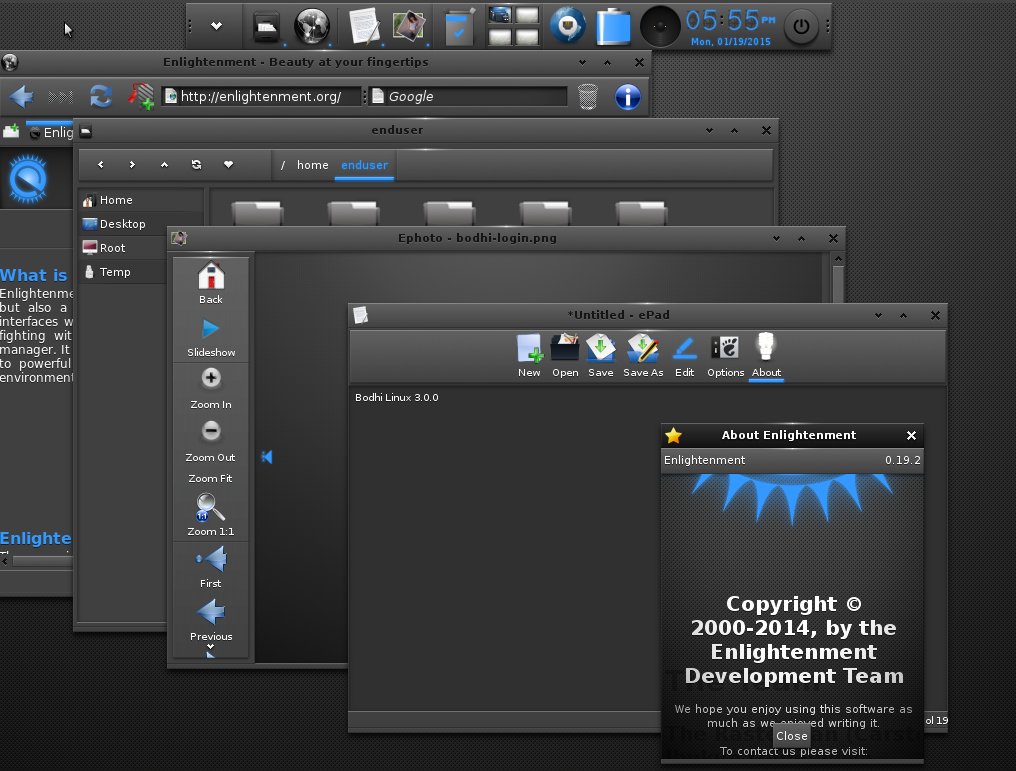1016x771 pixels.
Task: Set Ephoto zoom to 1:1
Action: [211, 515]
